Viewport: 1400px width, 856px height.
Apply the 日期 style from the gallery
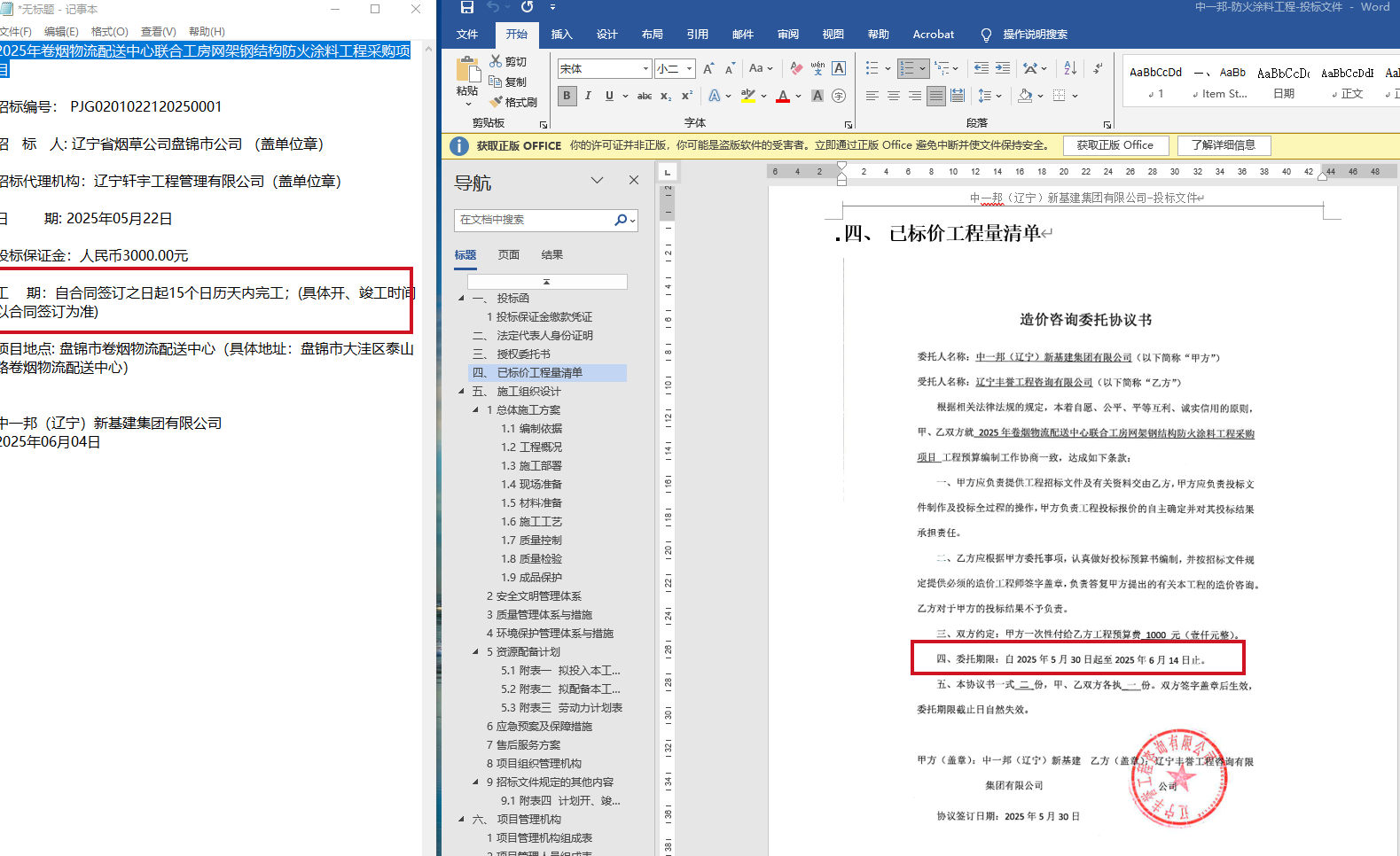pos(1283,82)
